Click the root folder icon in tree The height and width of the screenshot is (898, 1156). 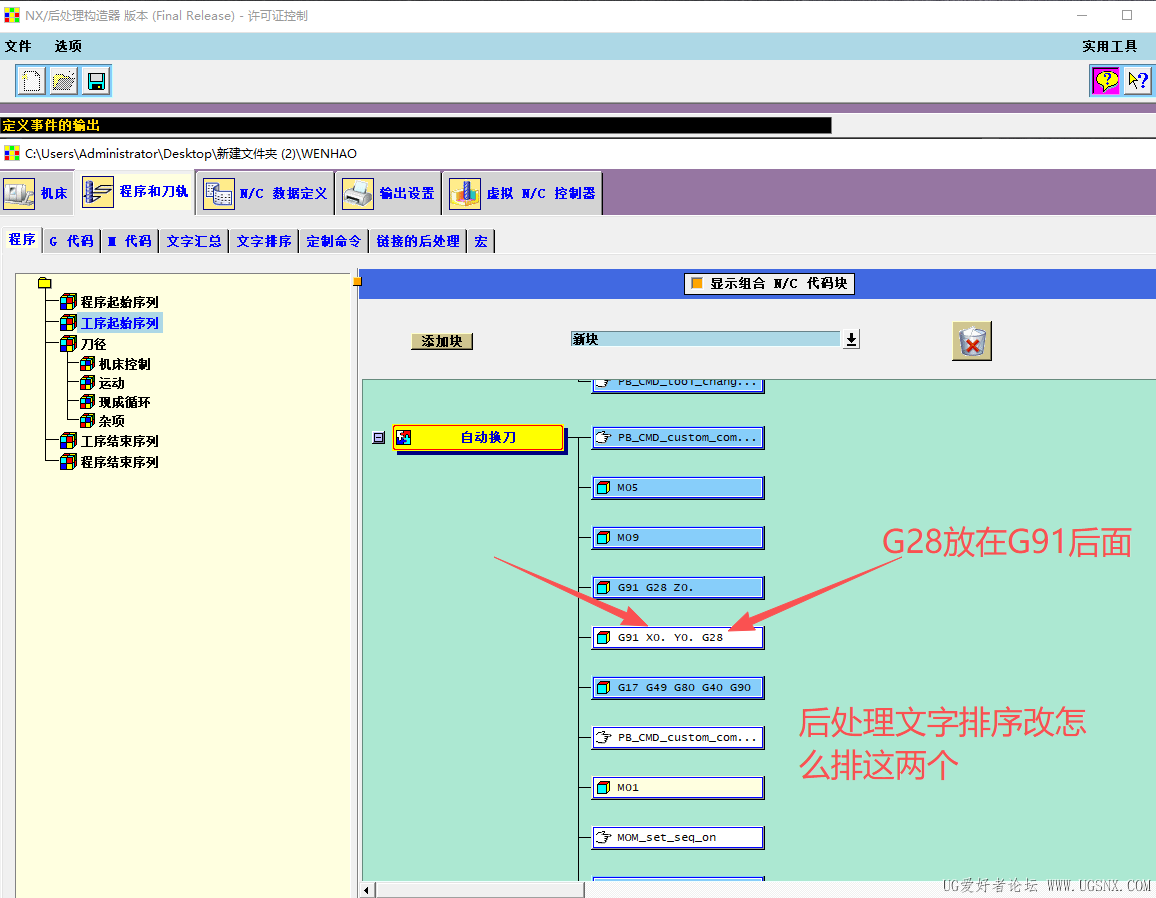pyautogui.click(x=45, y=283)
